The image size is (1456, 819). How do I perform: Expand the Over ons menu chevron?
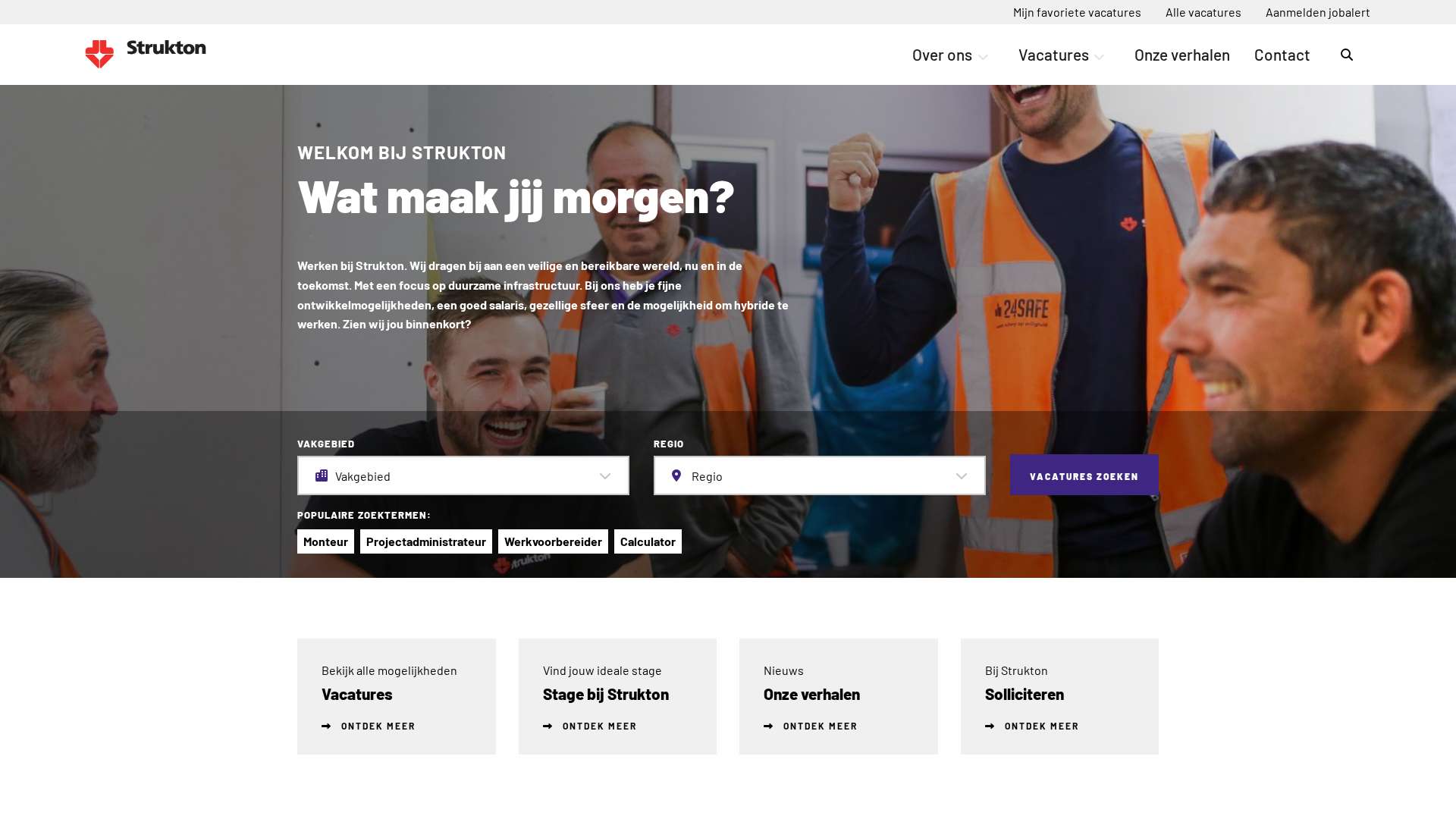point(983,58)
